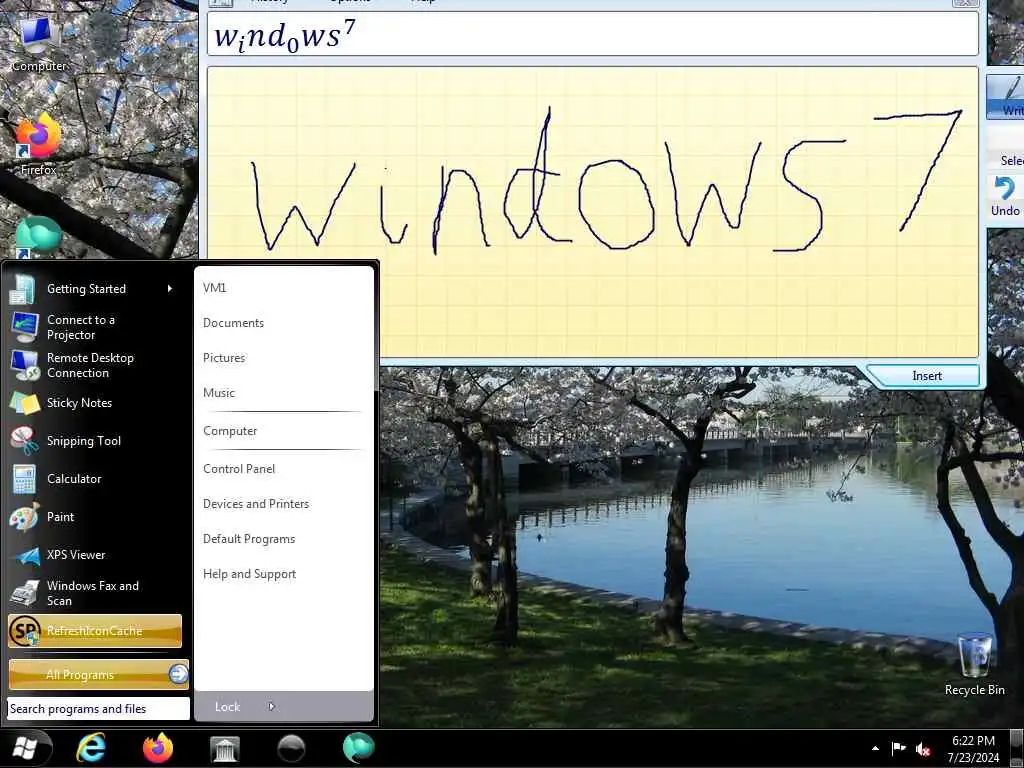
Task: Click the Search programs and files box
Action: click(x=99, y=709)
